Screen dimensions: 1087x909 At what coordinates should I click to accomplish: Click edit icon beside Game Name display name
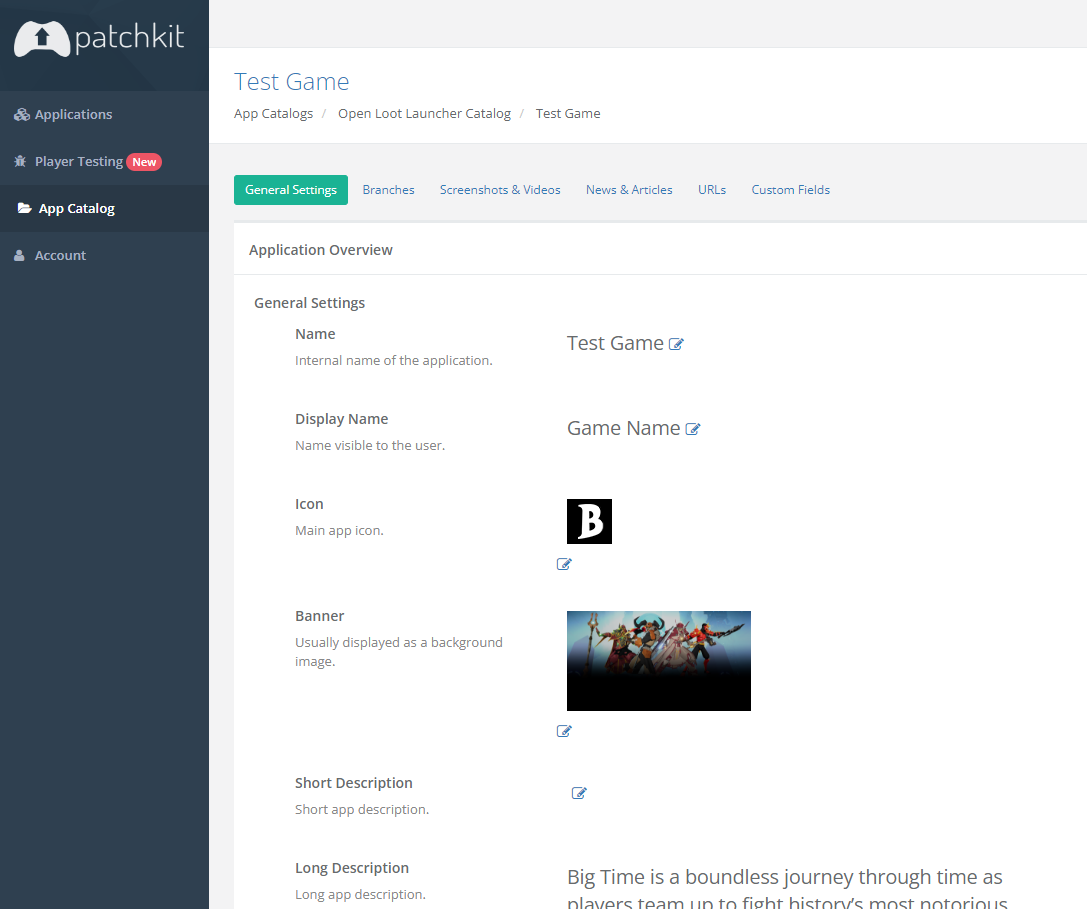coord(693,429)
